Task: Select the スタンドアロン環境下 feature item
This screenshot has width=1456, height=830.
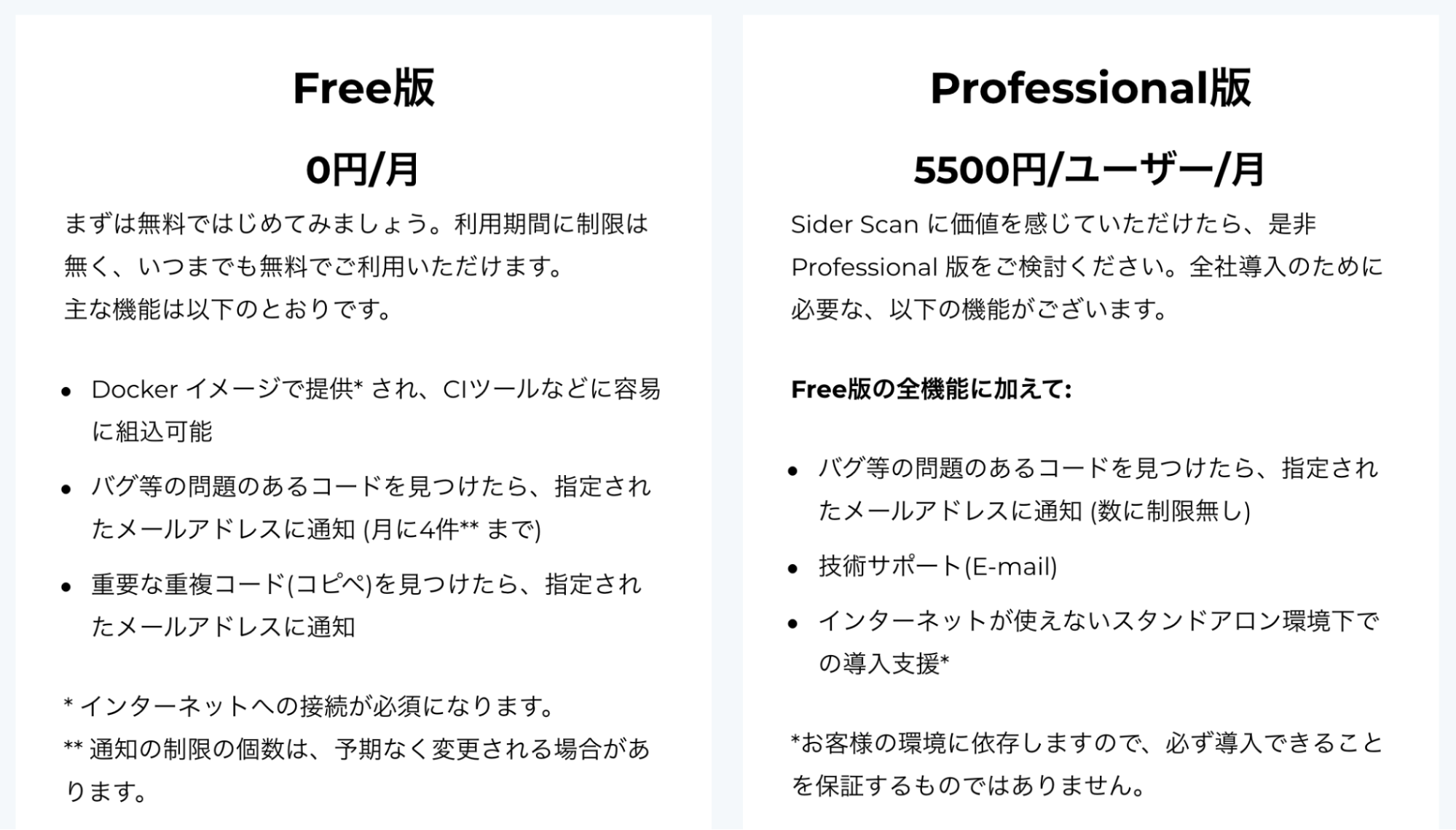Action: click(1098, 642)
